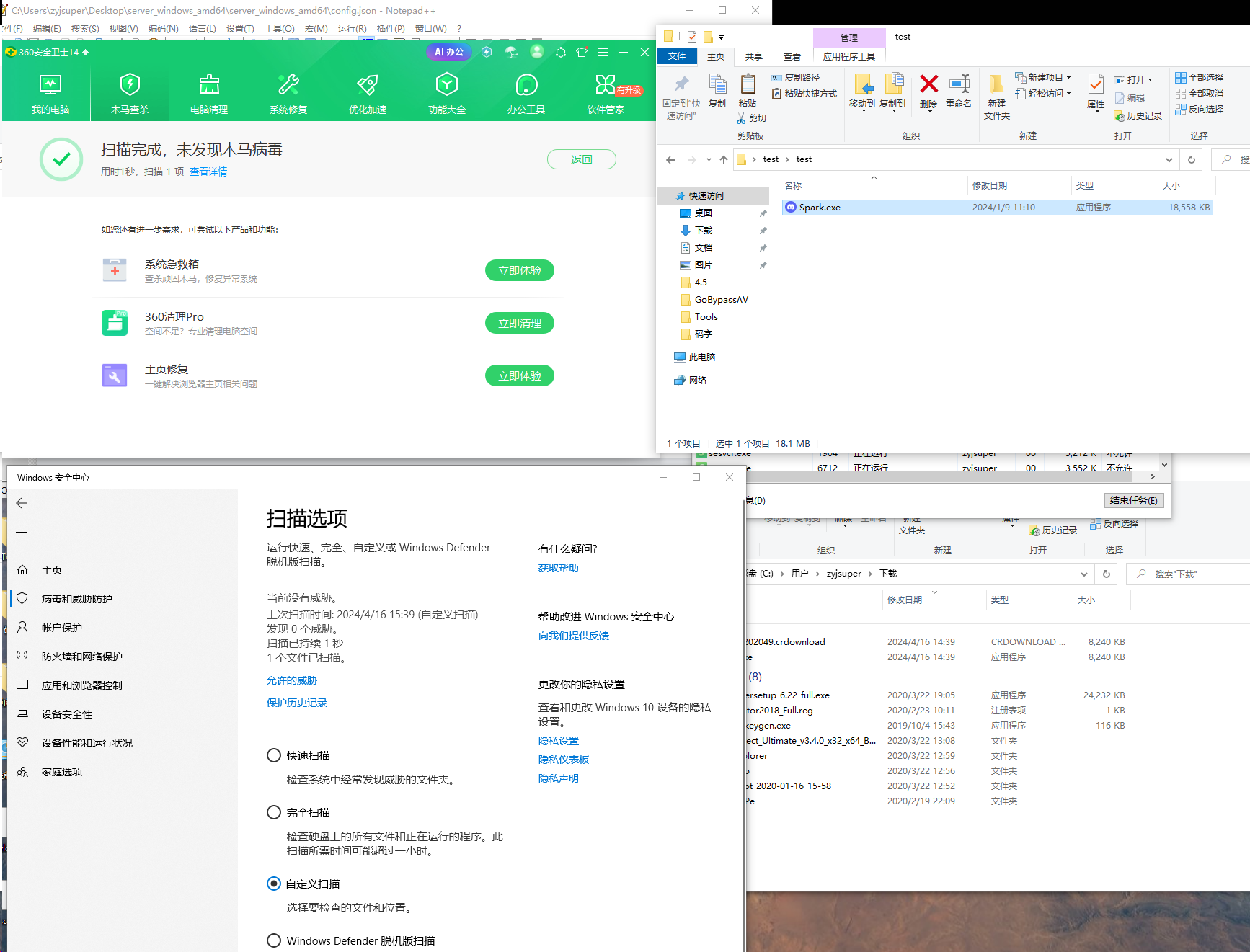Open the 新建项目 dropdown in ribbon
This screenshot has height=952, width=1250.
tap(1044, 77)
